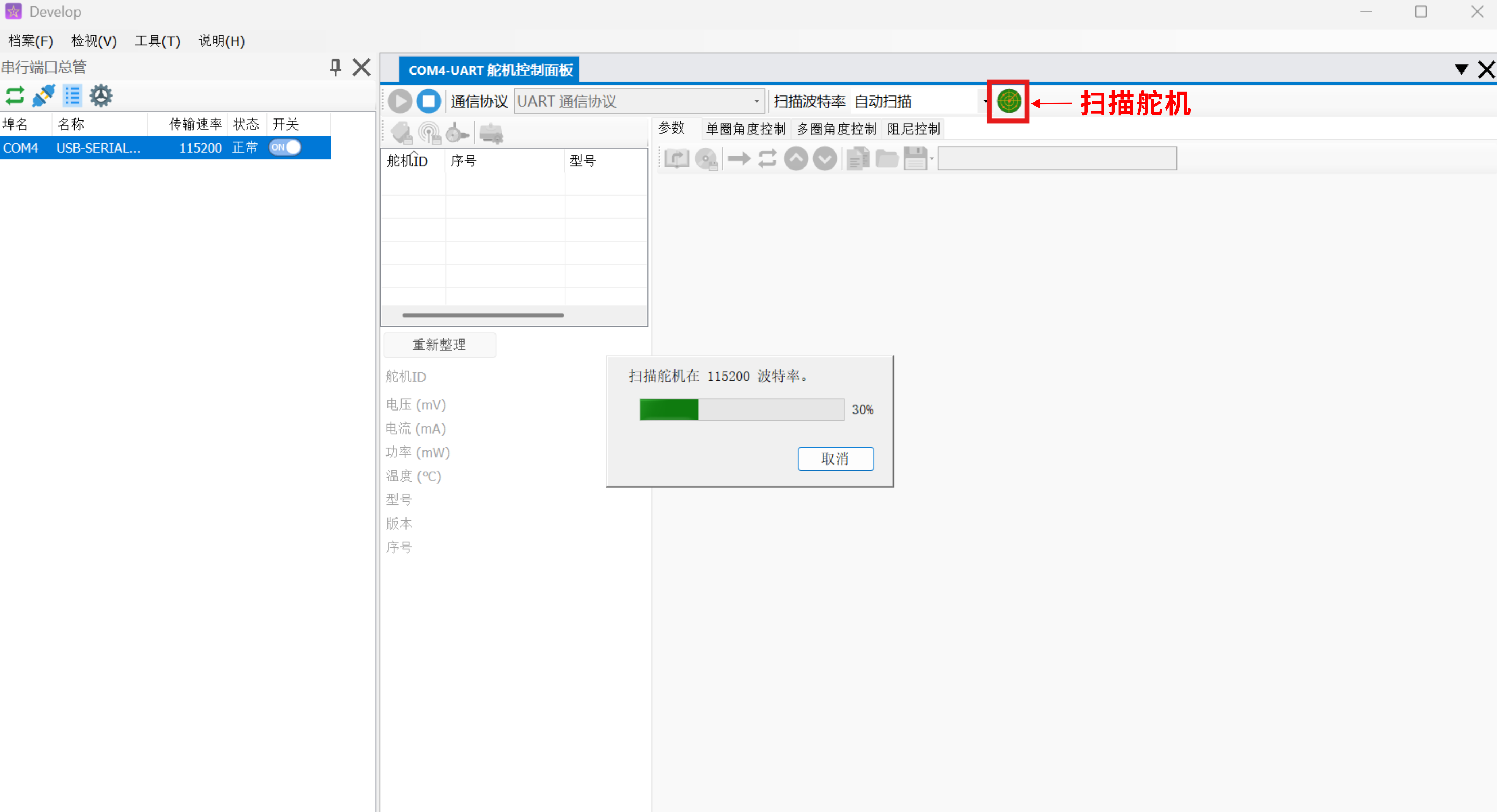Click the blue plug connect icon
1497x812 pixels.
tap(44, 96)
